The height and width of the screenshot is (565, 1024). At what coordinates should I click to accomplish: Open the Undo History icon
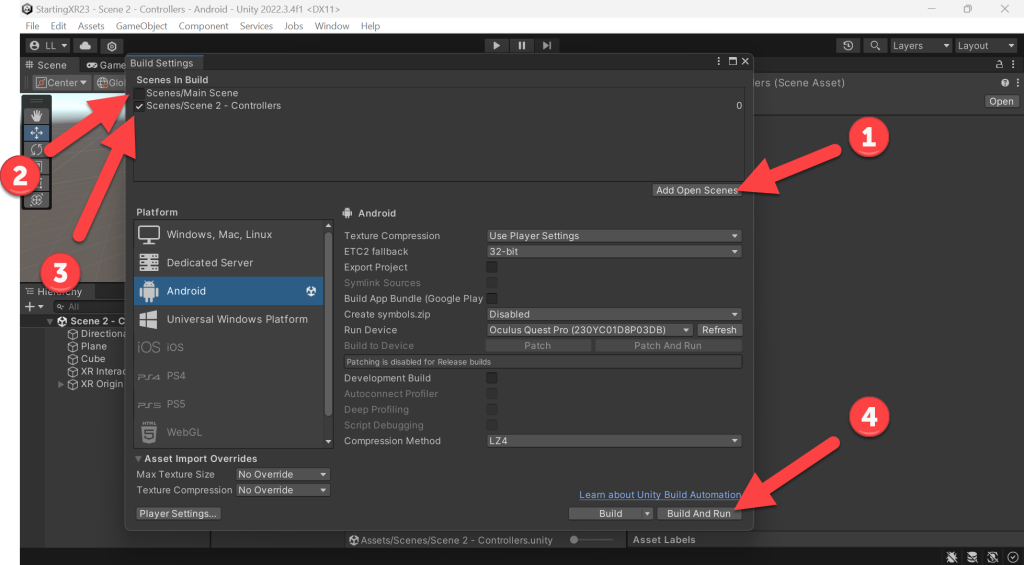[848, 46]
